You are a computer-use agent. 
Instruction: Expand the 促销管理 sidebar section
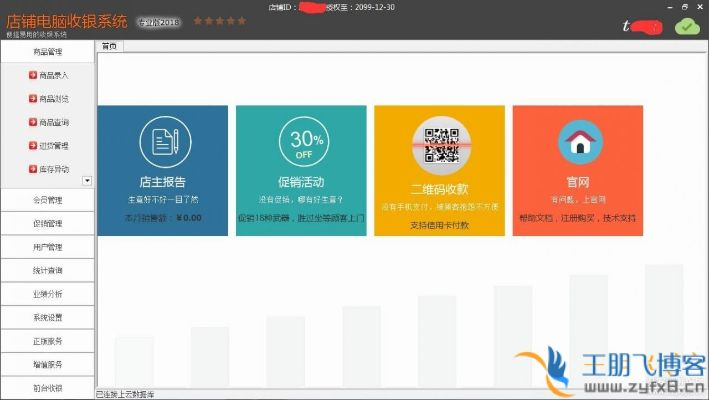click(47, 223)
